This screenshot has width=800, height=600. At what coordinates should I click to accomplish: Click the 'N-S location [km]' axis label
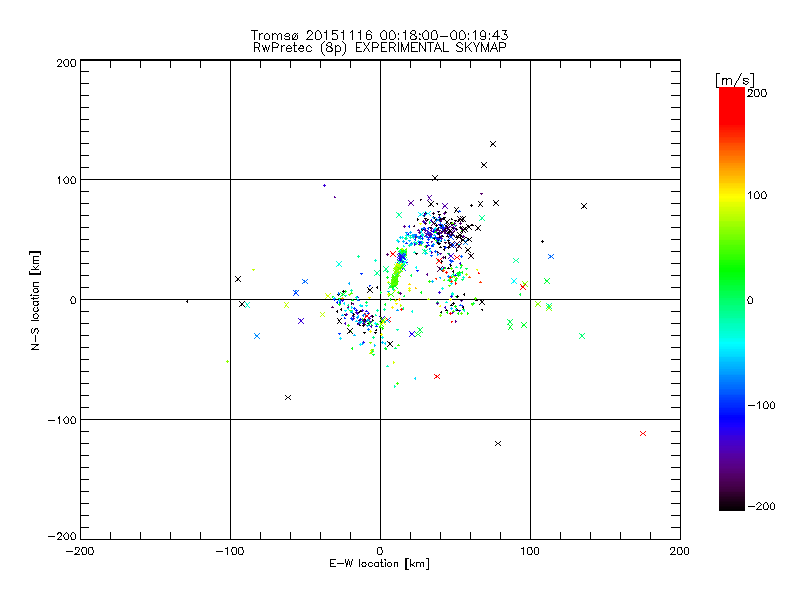(x=35, y=301)
